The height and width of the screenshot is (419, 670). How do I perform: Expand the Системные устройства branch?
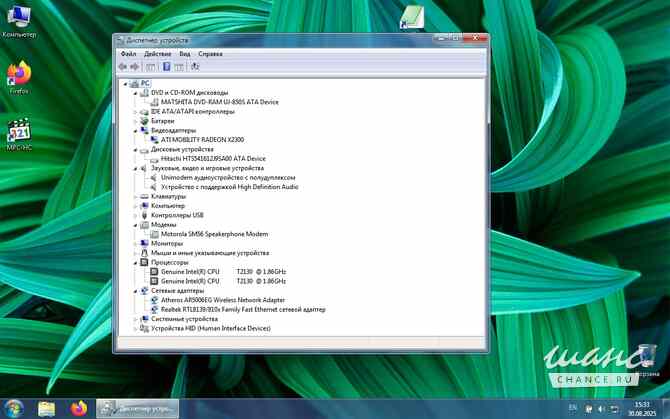[135, 319]
